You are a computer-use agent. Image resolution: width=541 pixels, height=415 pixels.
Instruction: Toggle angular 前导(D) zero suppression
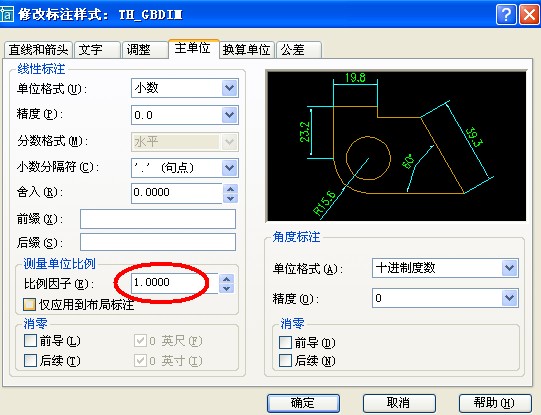point(285,343)
